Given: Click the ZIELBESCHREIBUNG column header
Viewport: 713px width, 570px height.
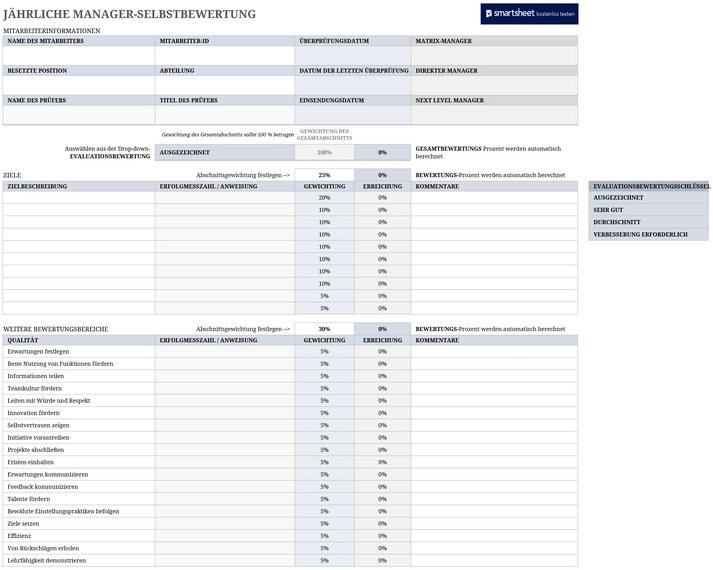Looking at the screenshot, I should [x=79, y=186].
